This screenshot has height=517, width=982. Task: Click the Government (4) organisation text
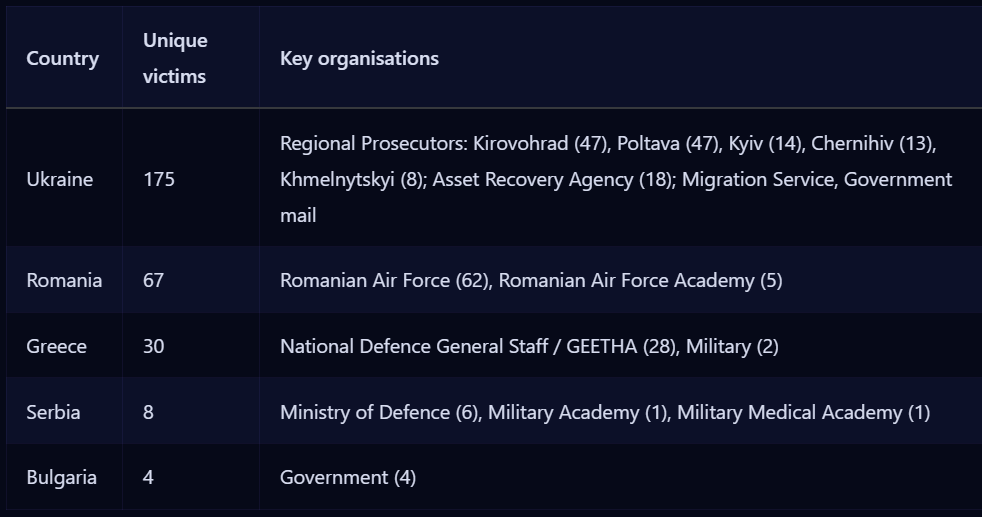pos(347,477)
